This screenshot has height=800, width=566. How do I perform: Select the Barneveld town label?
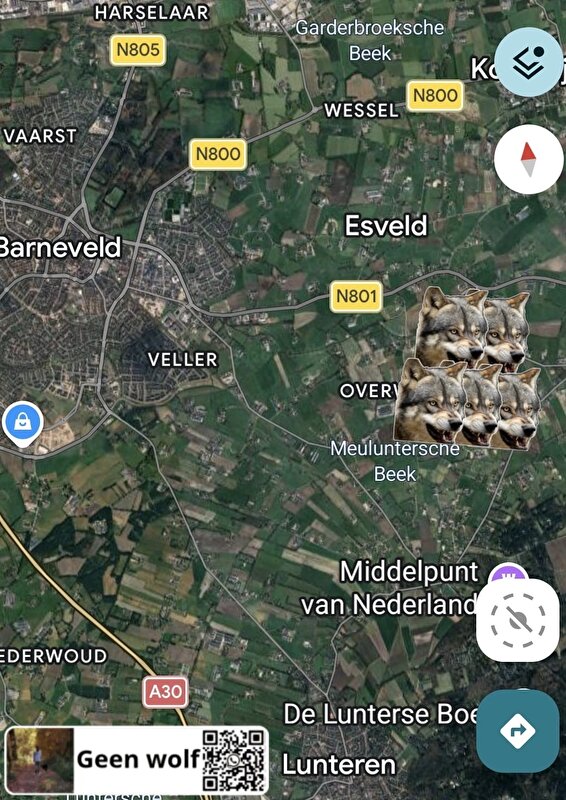(x=59, y=247)
